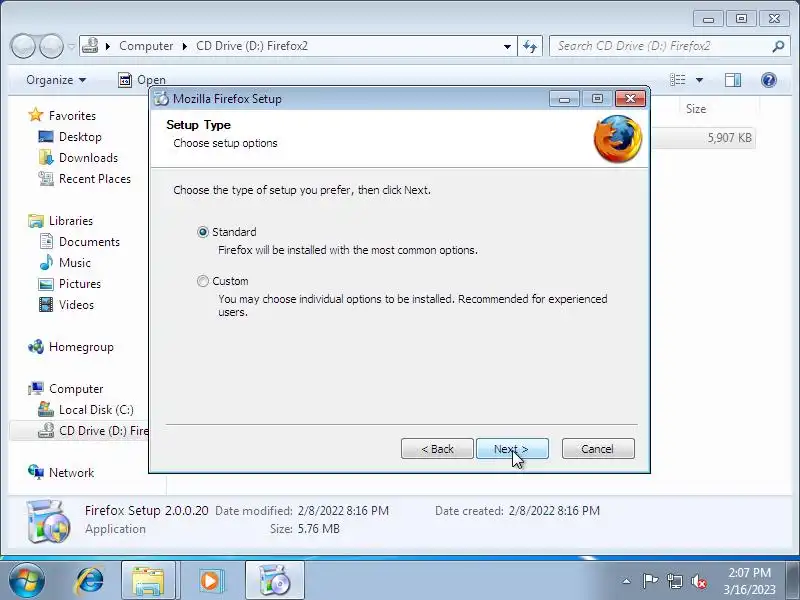The image size is (800, 600).
Task: Select Network in the navigation pane
Action: tap(71, 472)
